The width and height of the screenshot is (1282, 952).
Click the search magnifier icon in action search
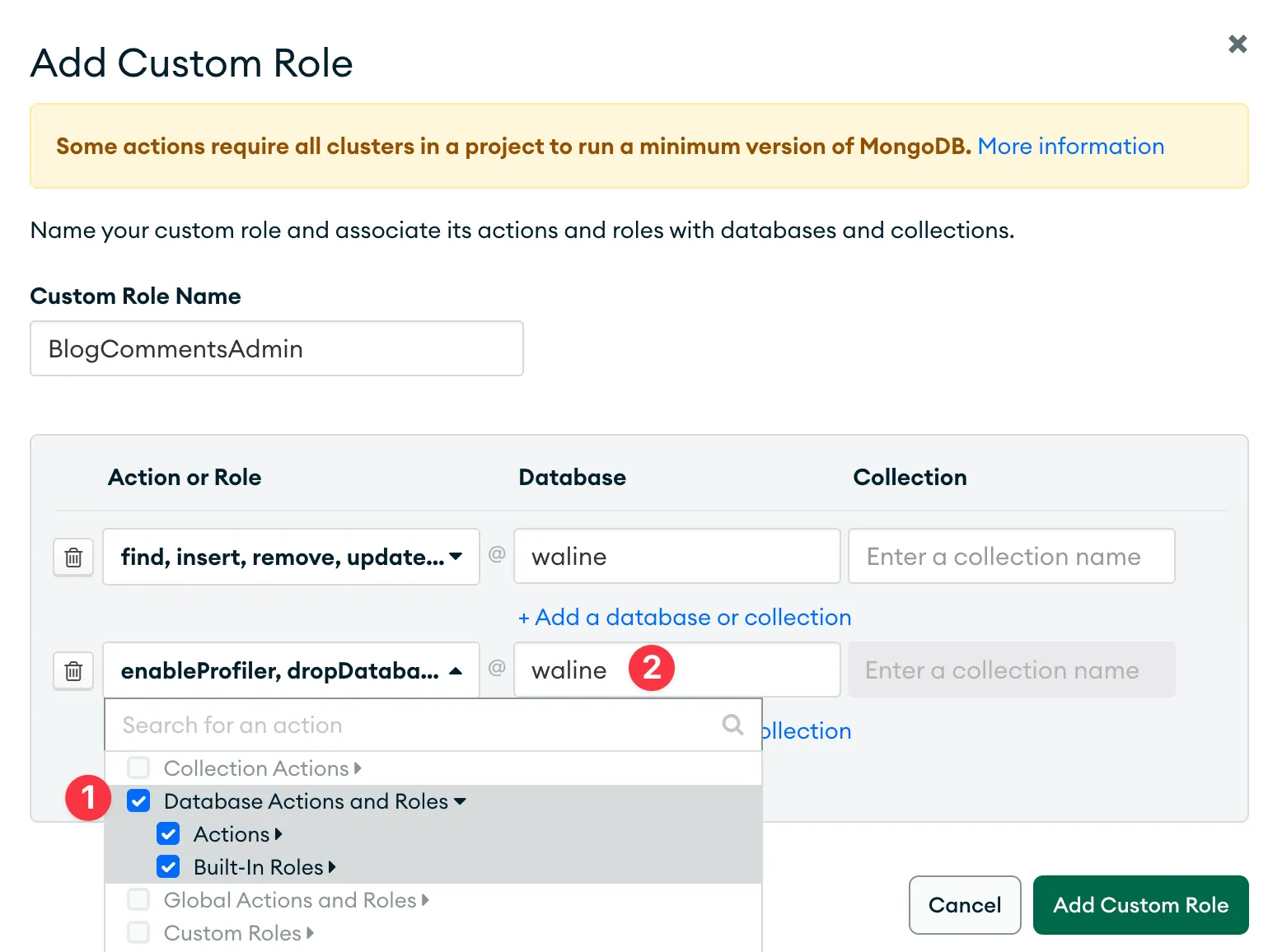point(732,725)
